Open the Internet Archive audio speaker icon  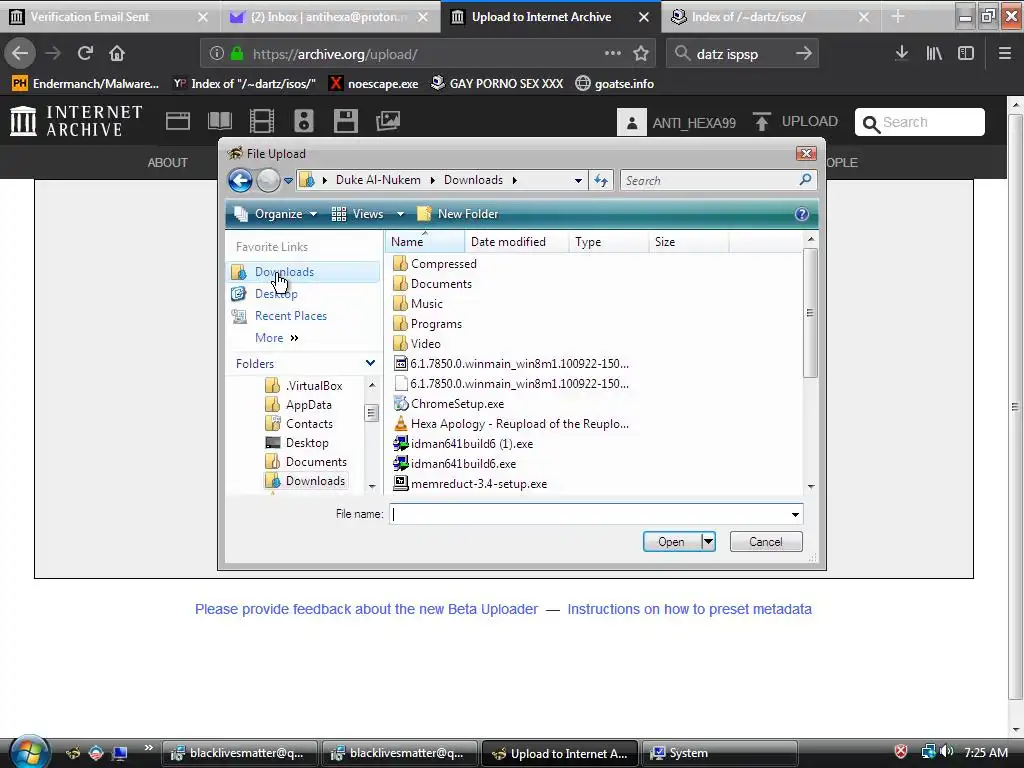click(x=304, y=121)
